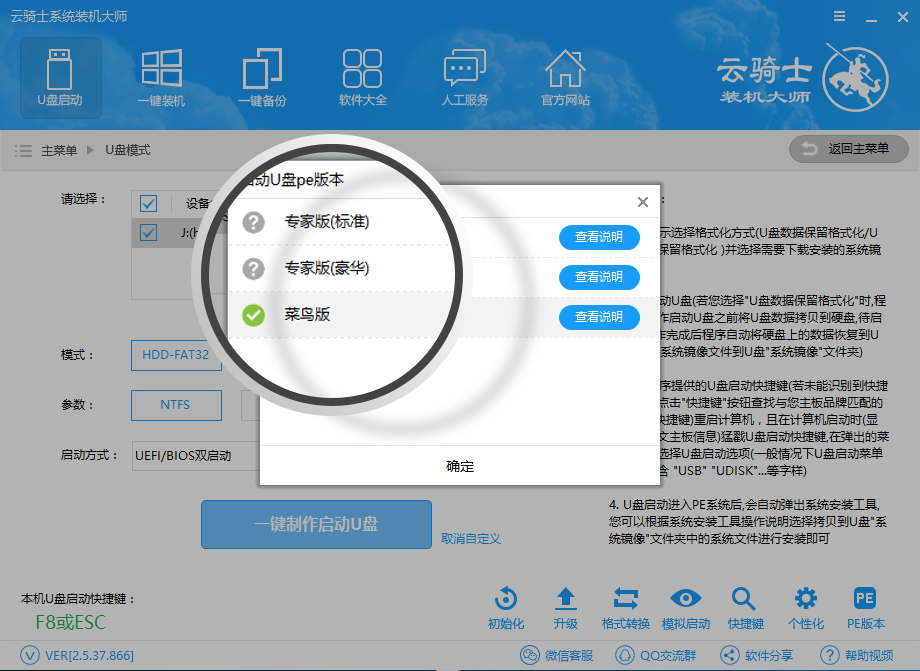Toggle the device list header checkbox
920x671 pixels.
click(148, 204)
